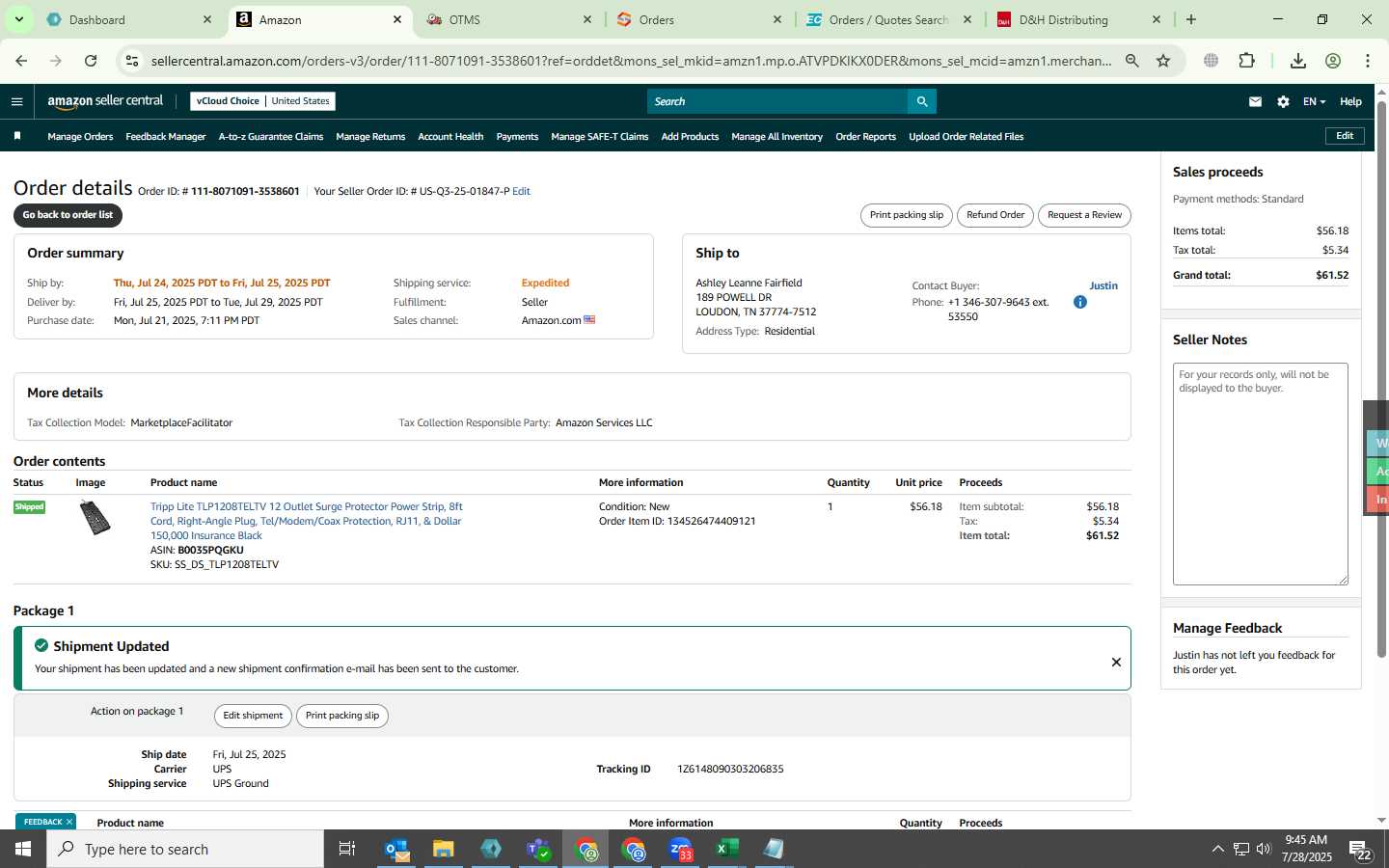This screenshot has height=868, width=1389.
Task: Open Upload Order Related Files
Action: (966, 137)
